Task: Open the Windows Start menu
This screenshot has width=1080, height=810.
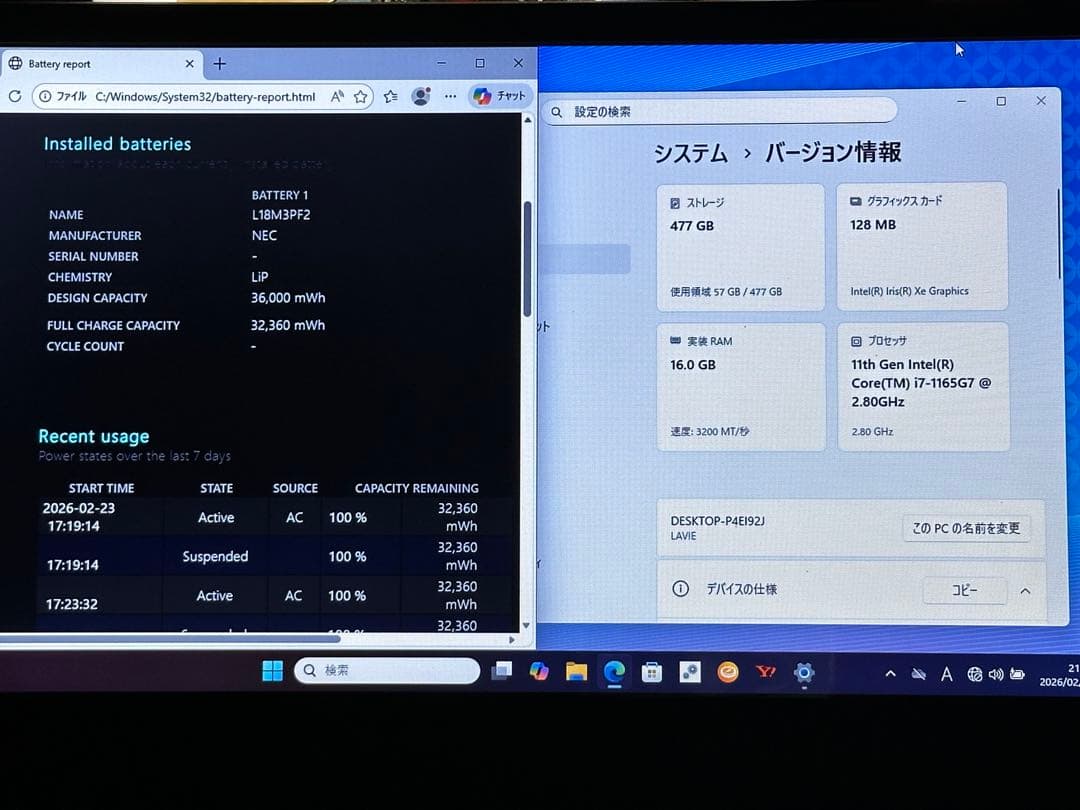Action: click(x=272, y=670)
